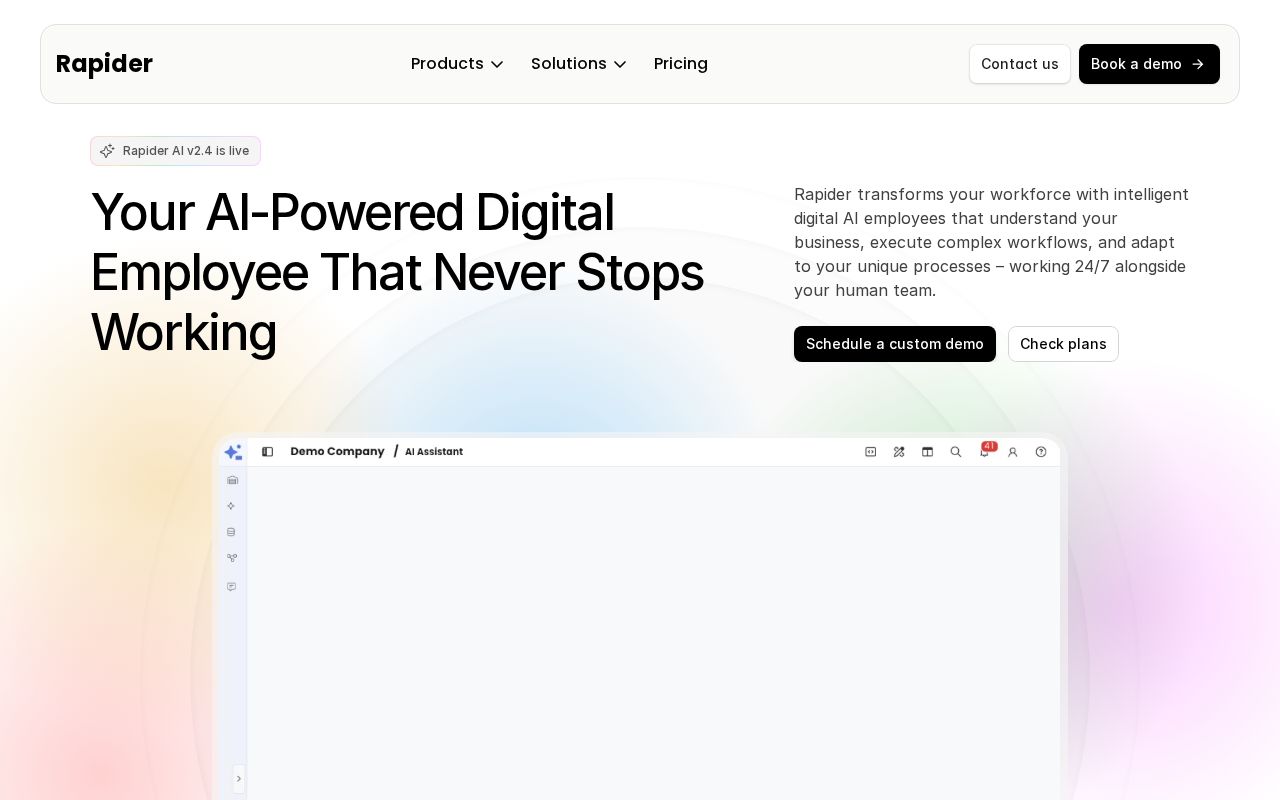Screen dimensions: 1280x800
Task: Expand the Solutions dropdown menu
Action: coord(578,64)
